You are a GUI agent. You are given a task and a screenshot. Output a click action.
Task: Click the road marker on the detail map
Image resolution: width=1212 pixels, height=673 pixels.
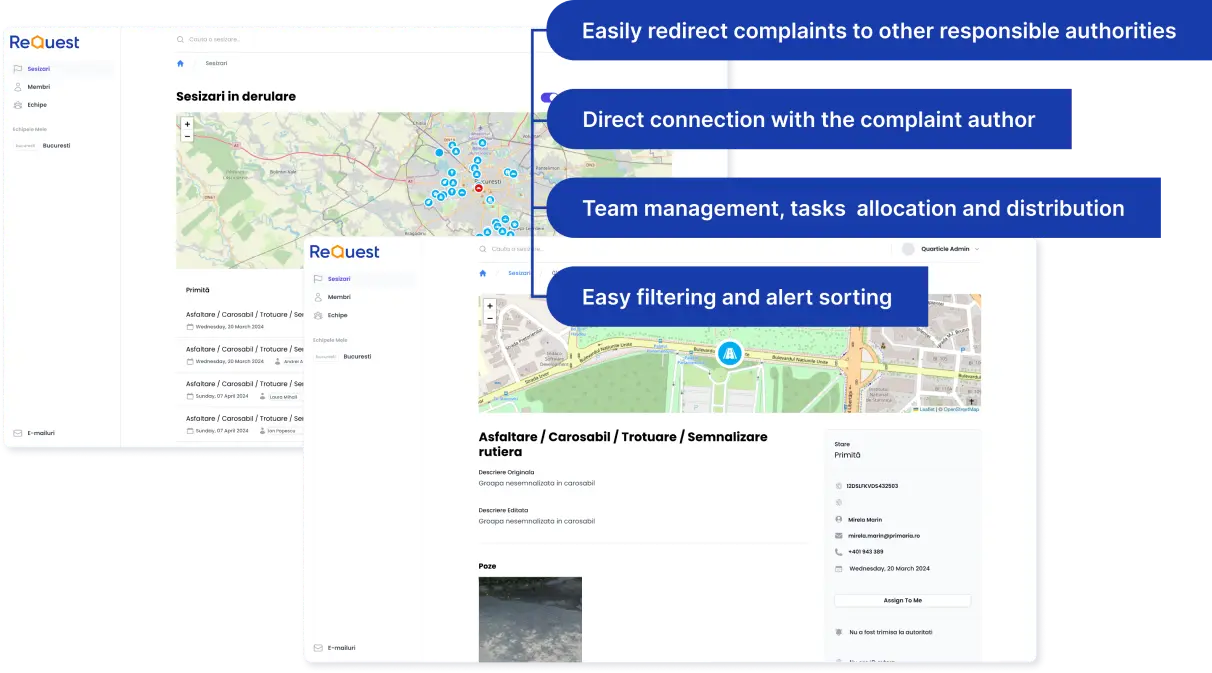click(730, 354)
